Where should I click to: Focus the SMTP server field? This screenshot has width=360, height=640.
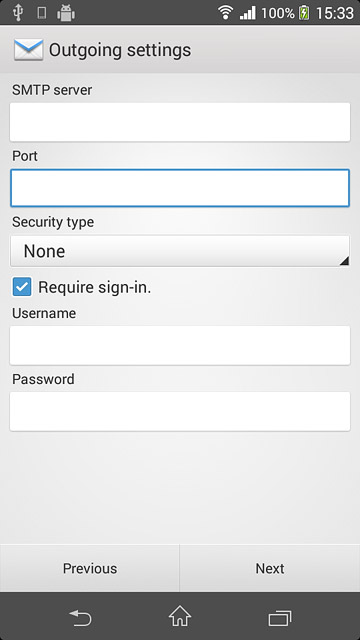pyautogui.click(x=180, y=122)
